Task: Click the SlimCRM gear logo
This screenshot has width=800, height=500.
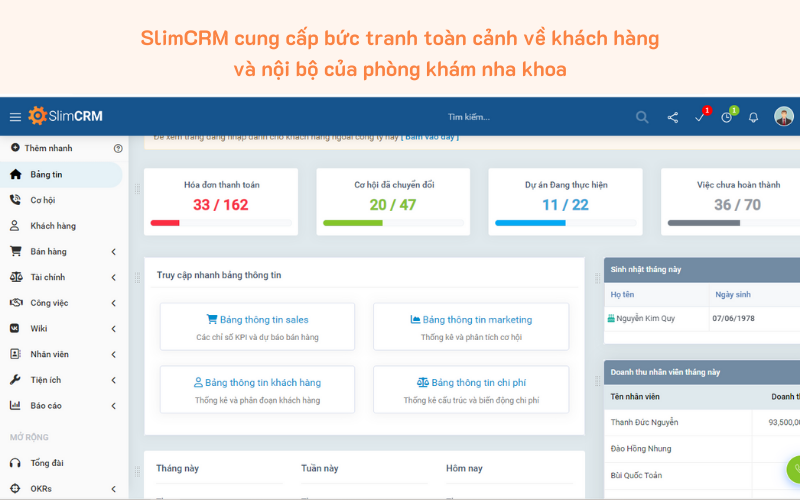Action: pyautogui.click(x=37, y=116)
